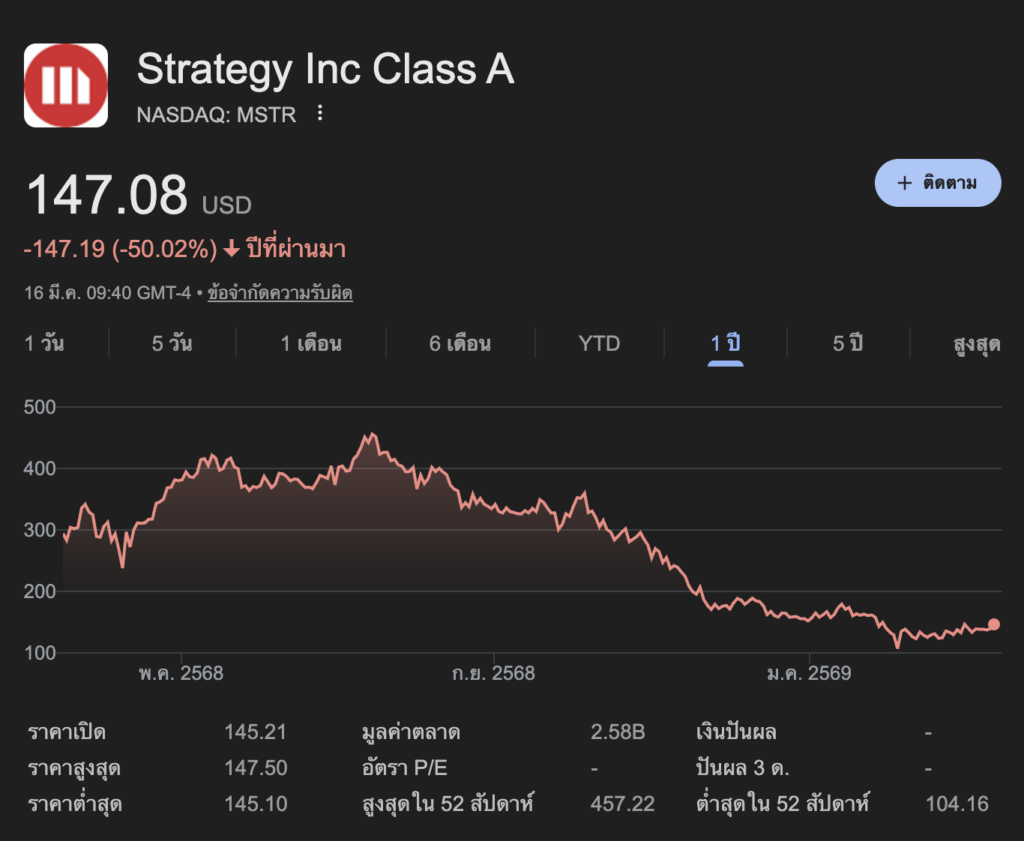Switch to the 5 วัน range tab
Viewport: 1024px width, 841px height.
pos(172,344)
